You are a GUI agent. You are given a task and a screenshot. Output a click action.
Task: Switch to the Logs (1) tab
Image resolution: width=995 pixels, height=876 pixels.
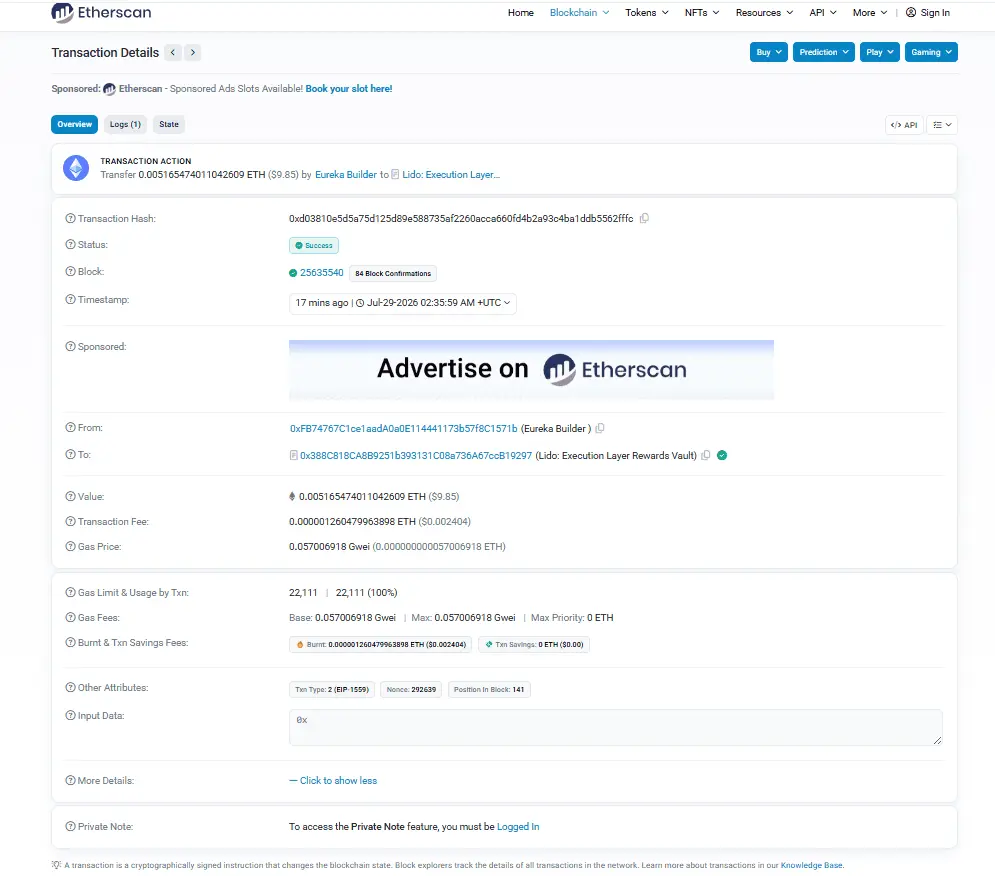coord(125,124)
